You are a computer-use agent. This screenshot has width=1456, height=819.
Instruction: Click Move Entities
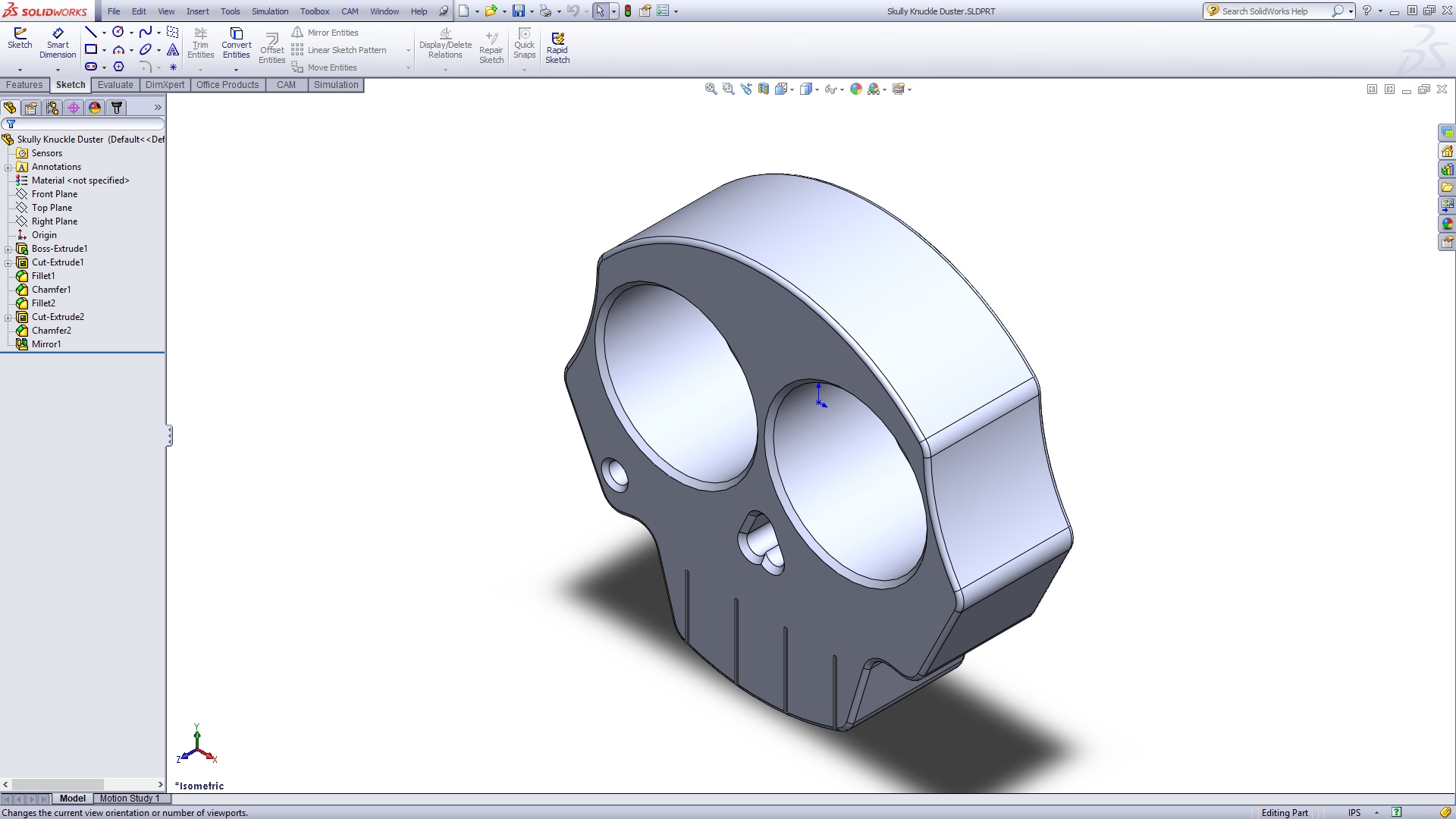324,67
